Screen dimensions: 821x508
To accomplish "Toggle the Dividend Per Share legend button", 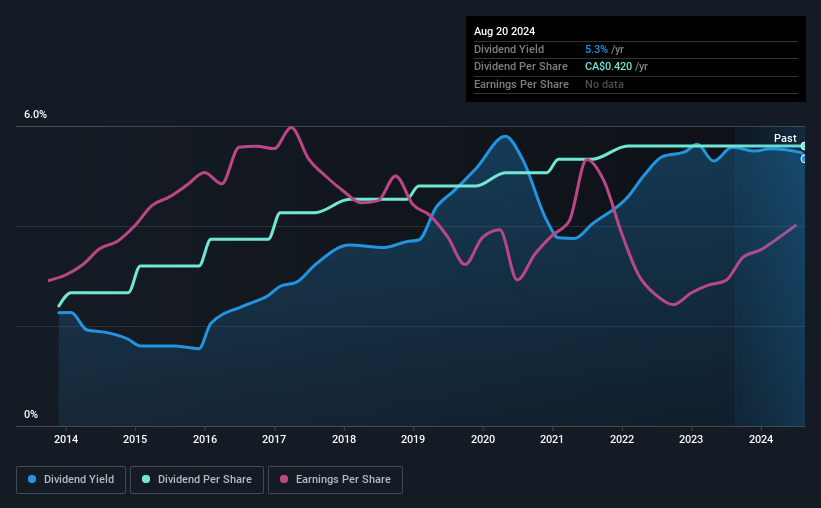I will (197, 480).
